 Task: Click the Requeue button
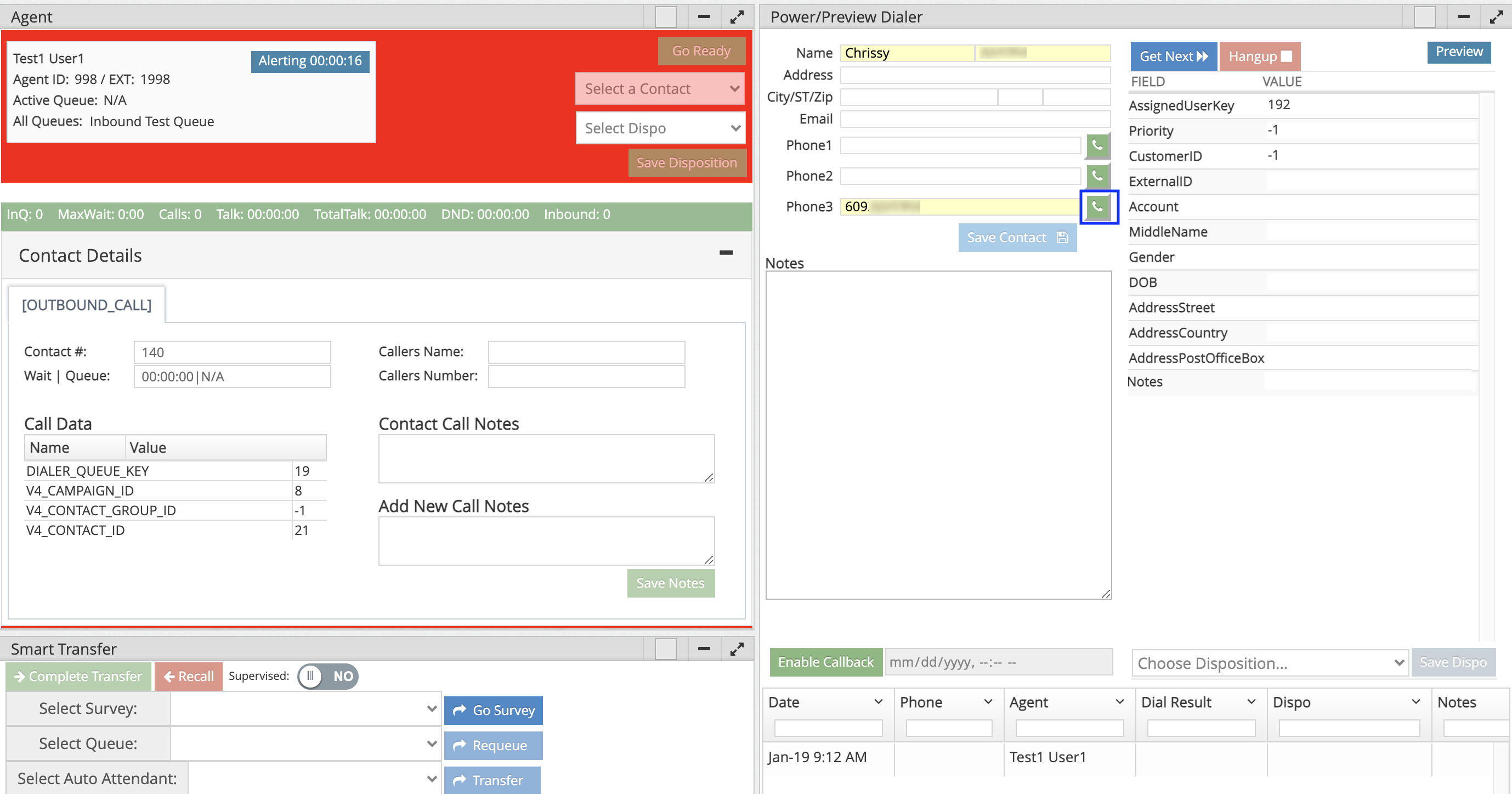[494, 746]
